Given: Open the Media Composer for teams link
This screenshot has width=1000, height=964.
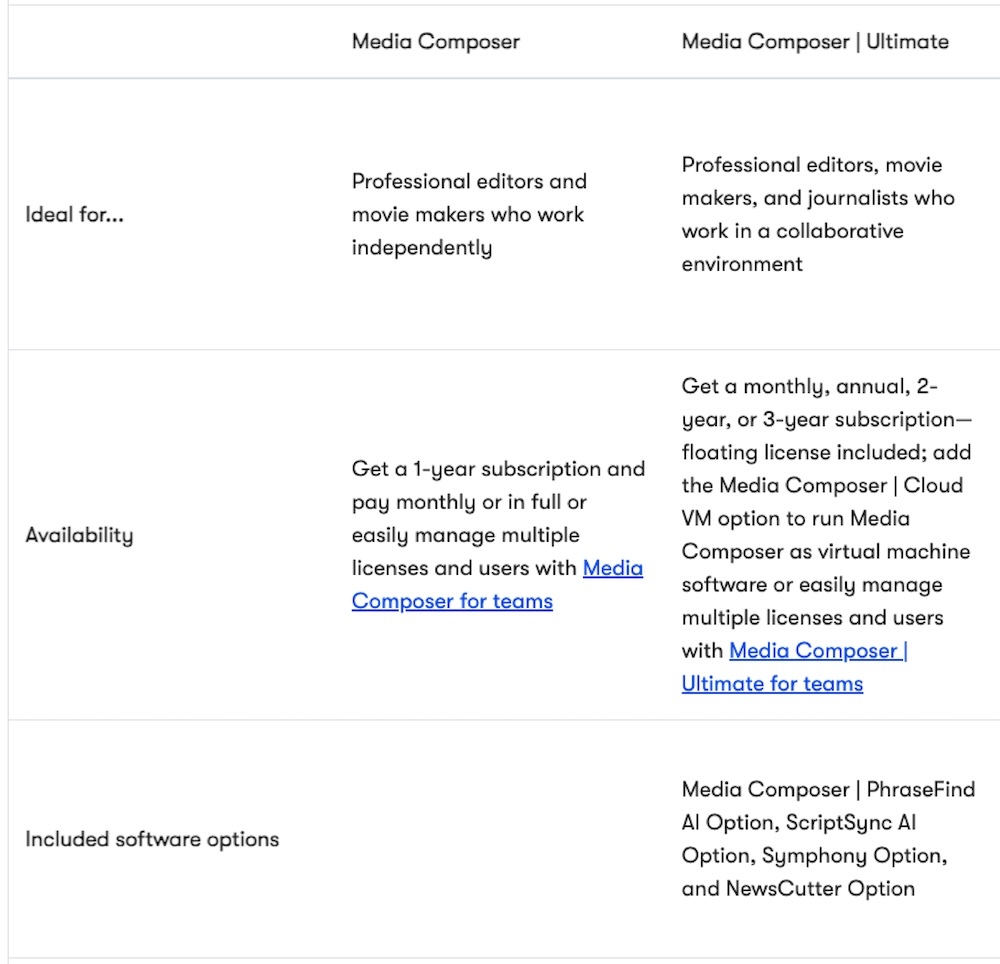Looking at the screenshot, I should (x=452, y=601).
